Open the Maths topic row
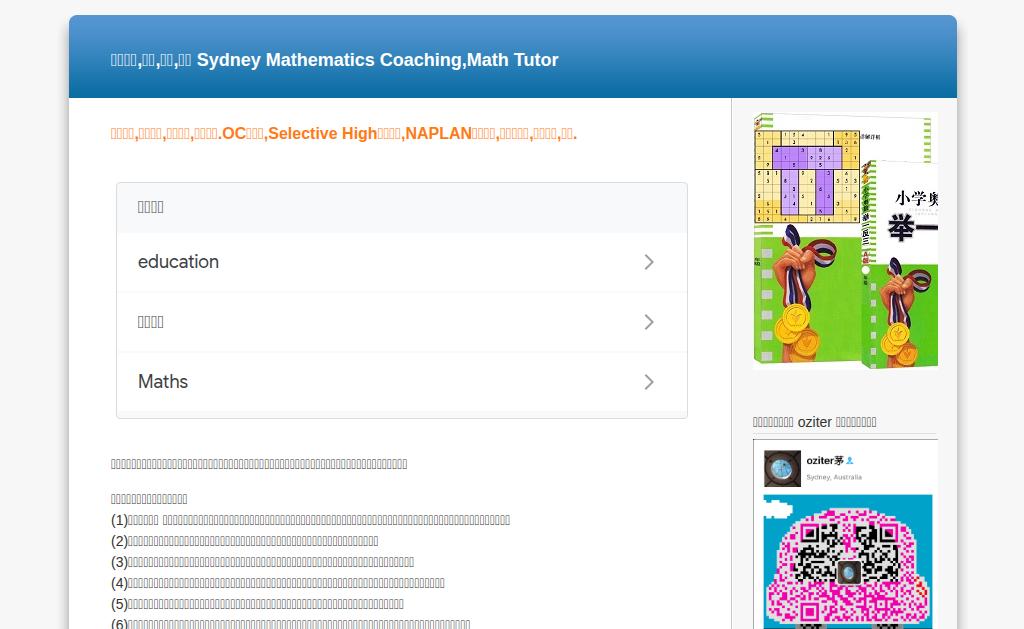The image size is (1024, 629). (x=402, y=382)
